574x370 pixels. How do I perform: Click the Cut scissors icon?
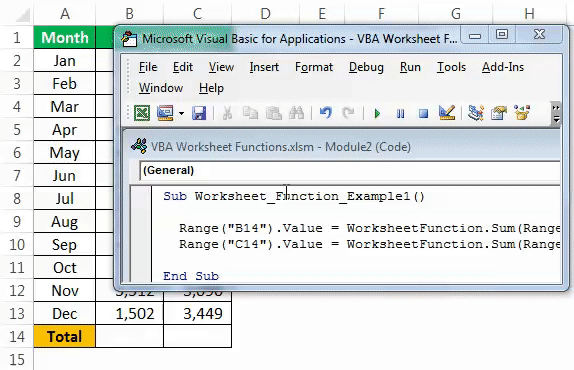(227, 113)
